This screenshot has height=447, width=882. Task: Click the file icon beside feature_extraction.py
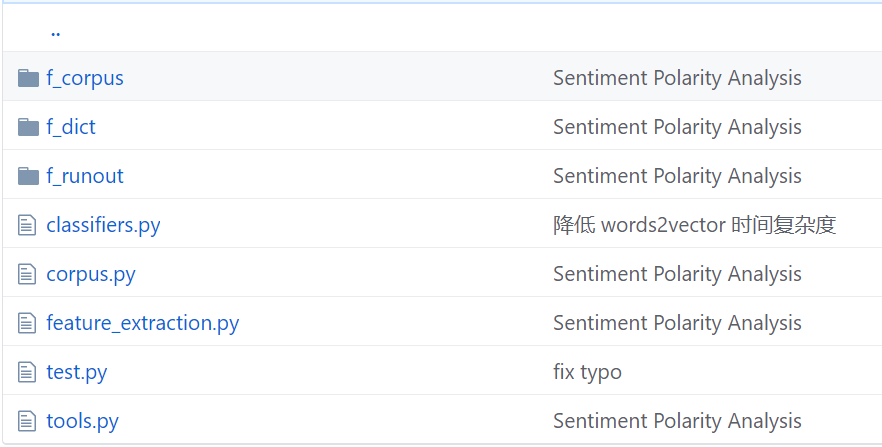point(27,323)
